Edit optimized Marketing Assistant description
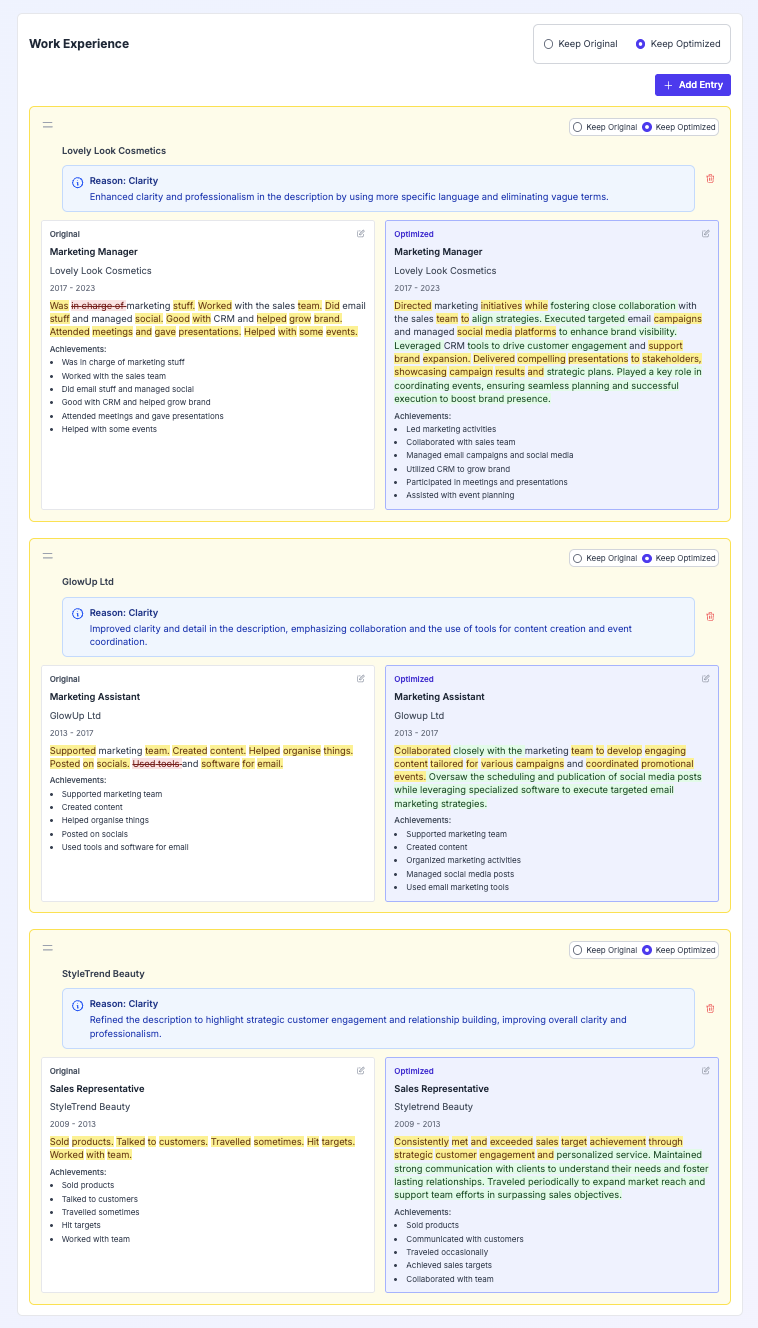The width and height of the screenshot is (758, 1328). coord(705,679)
